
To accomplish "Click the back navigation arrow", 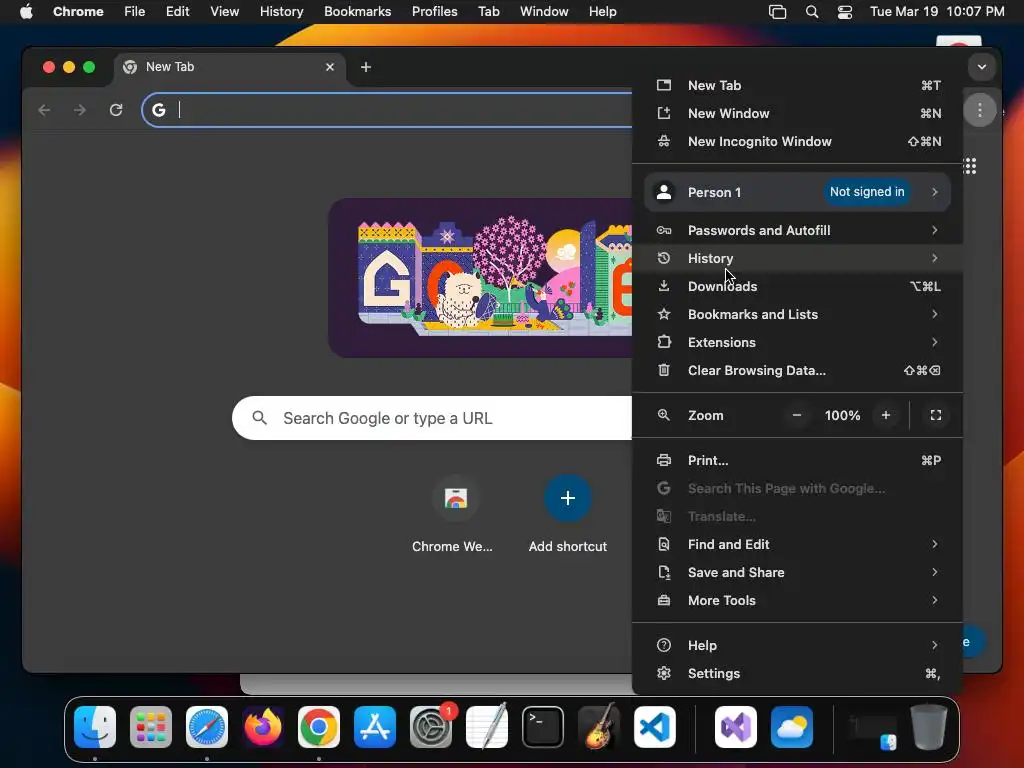I will (44, 110).
